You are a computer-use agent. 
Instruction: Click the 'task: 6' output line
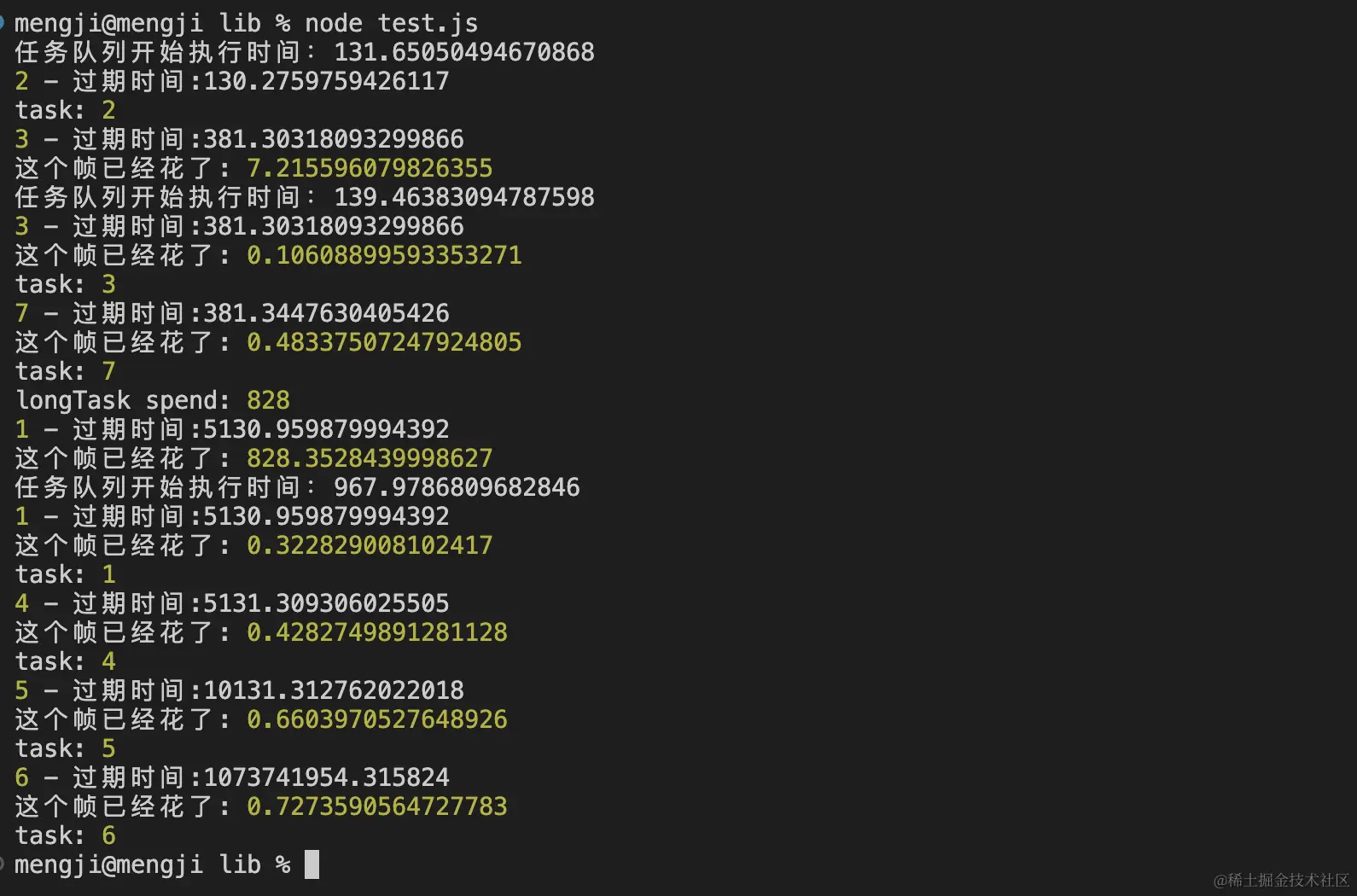[x=65, y=835]
